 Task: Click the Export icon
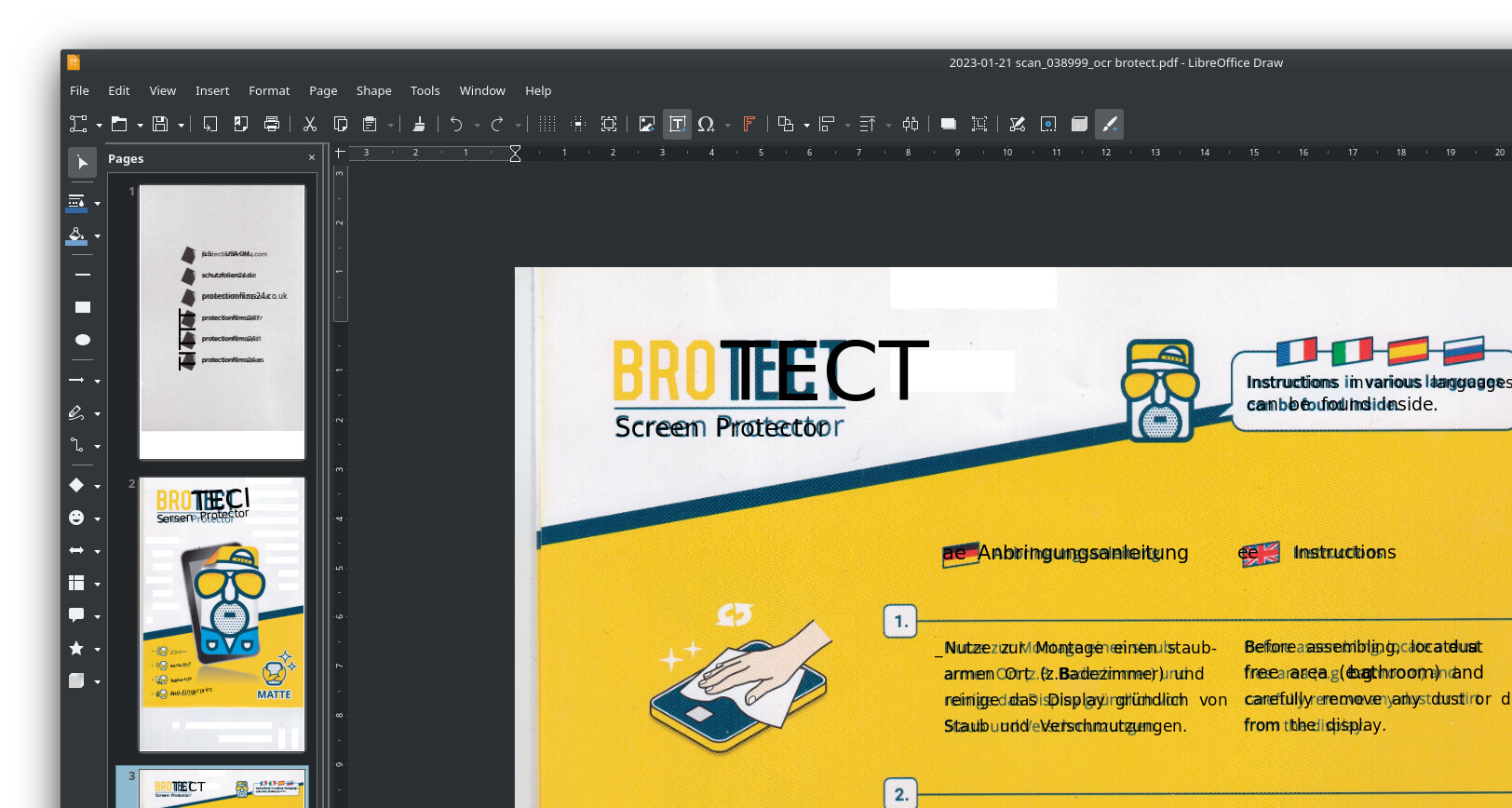pos(210,124)
